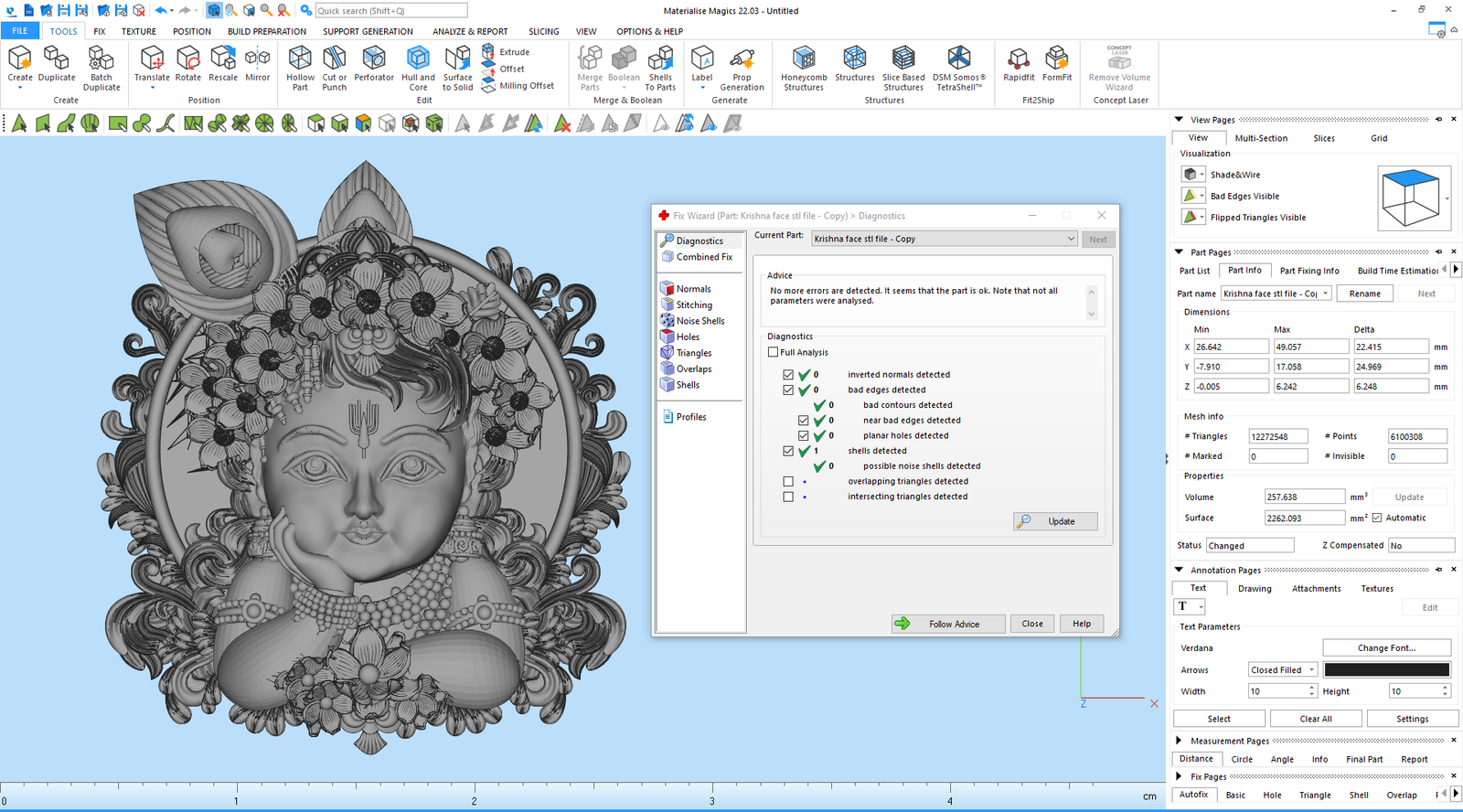Image resolution: width=1463 pixels, height=812 pixels.
Task: Open the Prop Generation tool
Action: 742,68
